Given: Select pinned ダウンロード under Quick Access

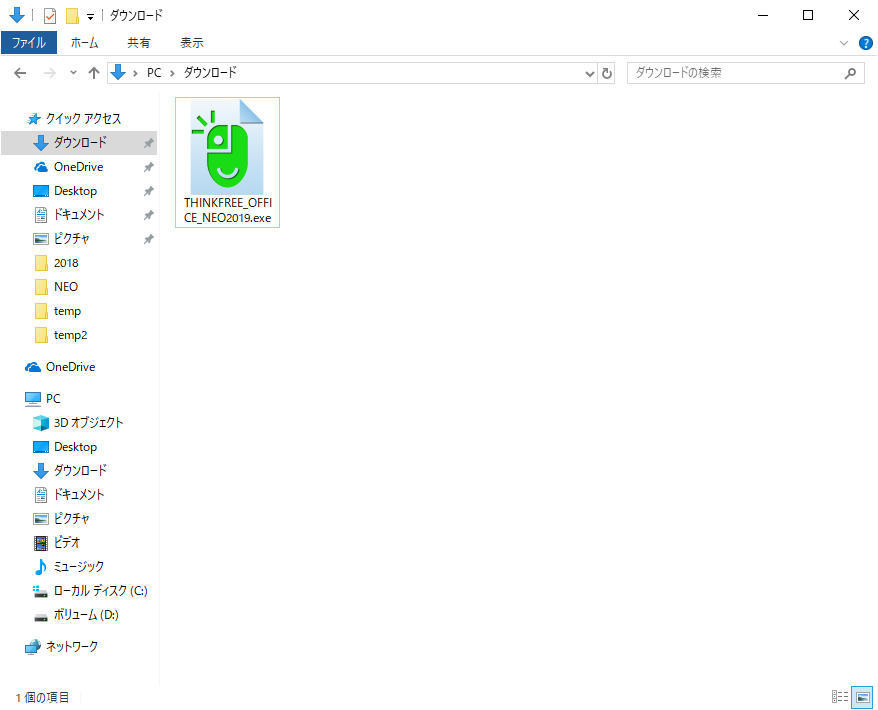Looking at the screenshot, I should (80, 143).
